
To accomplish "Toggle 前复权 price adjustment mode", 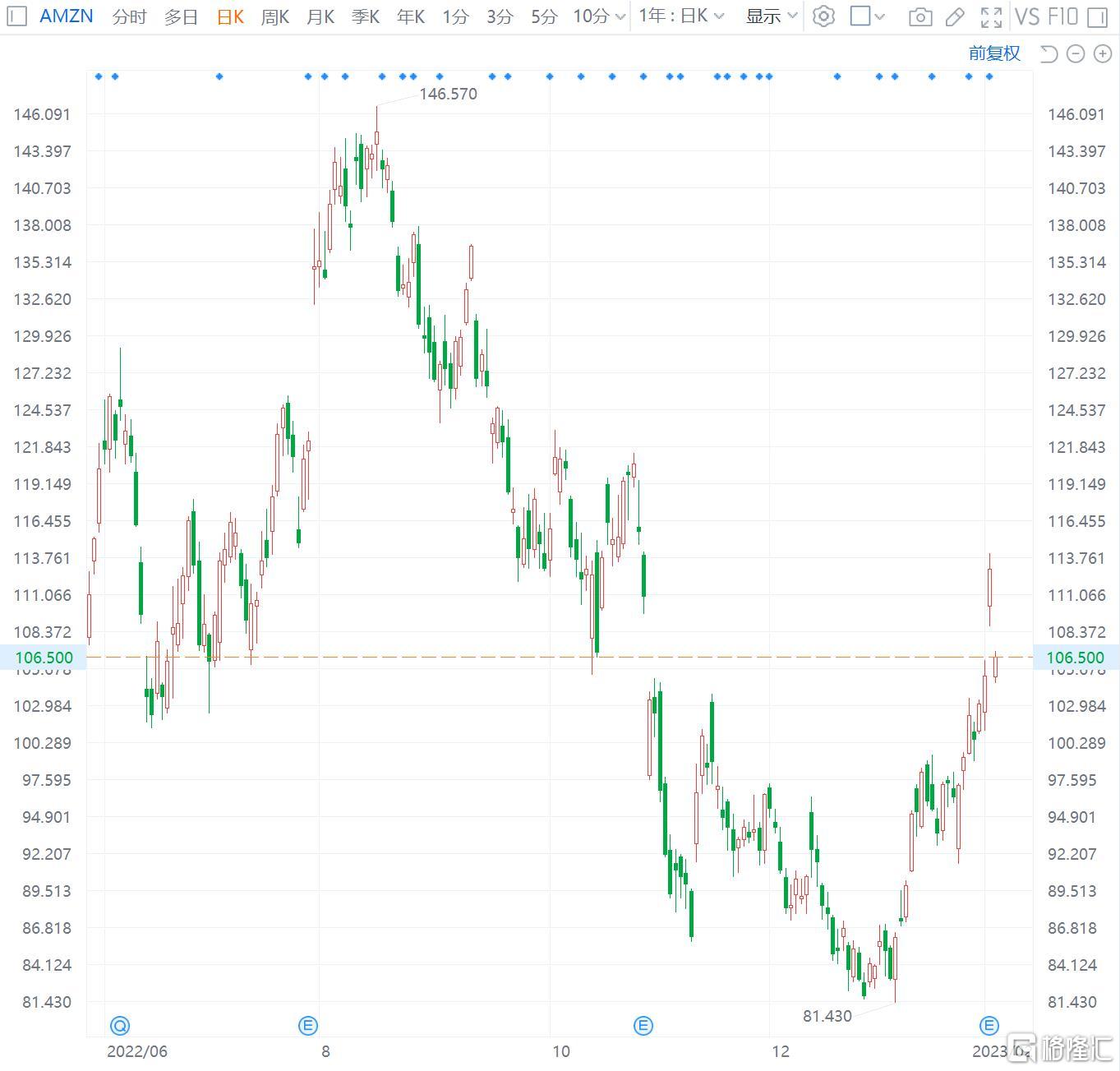I will 994,53.
